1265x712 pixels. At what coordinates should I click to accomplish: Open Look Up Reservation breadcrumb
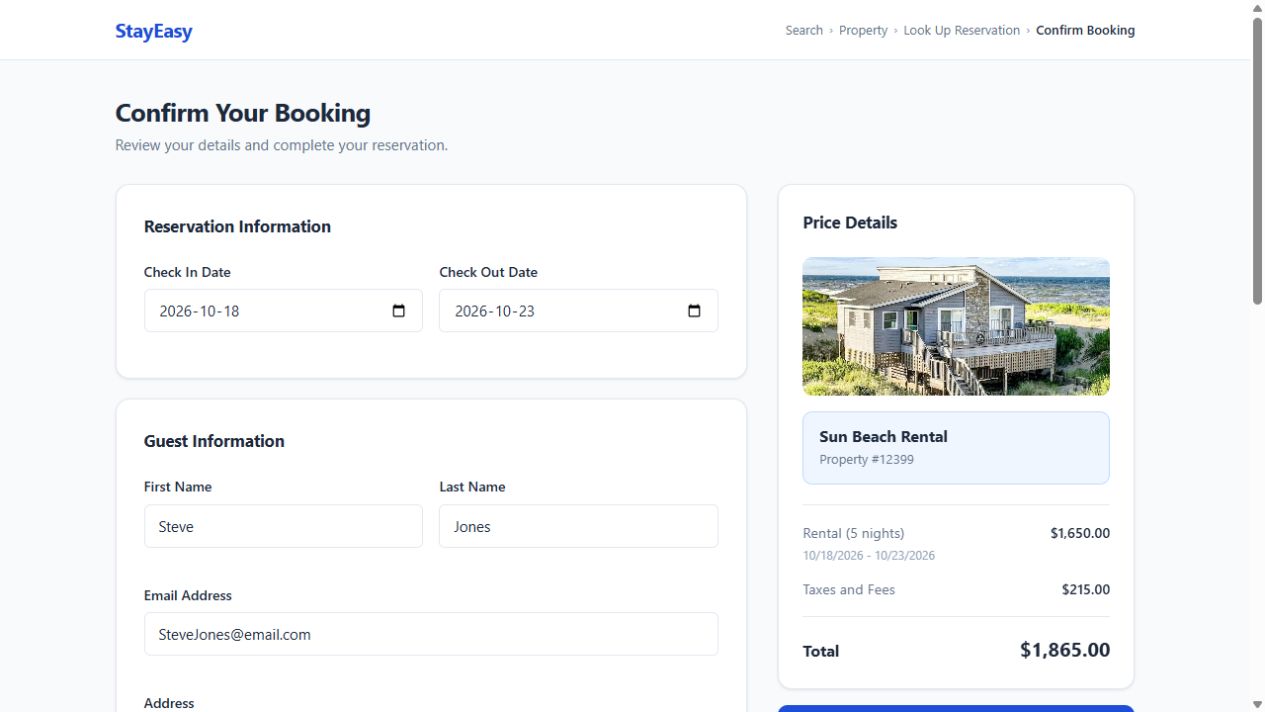tap(962, 30)
